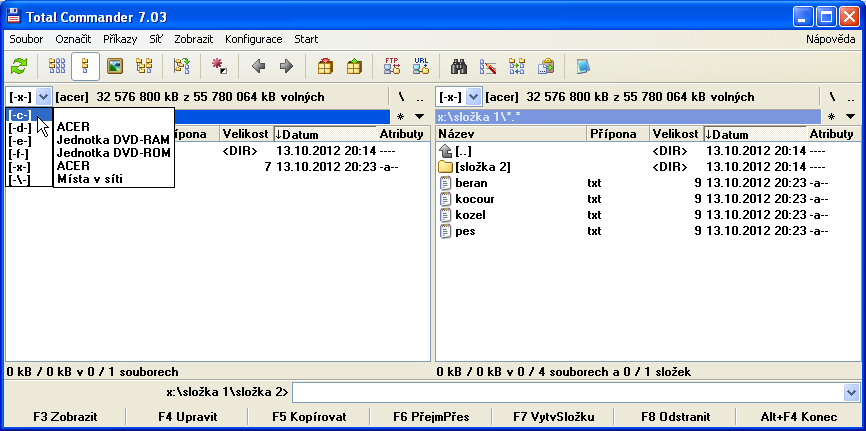Open the Start menu in the menu bar
Viewport: 866px width, 431px height.
coord(306,39)
